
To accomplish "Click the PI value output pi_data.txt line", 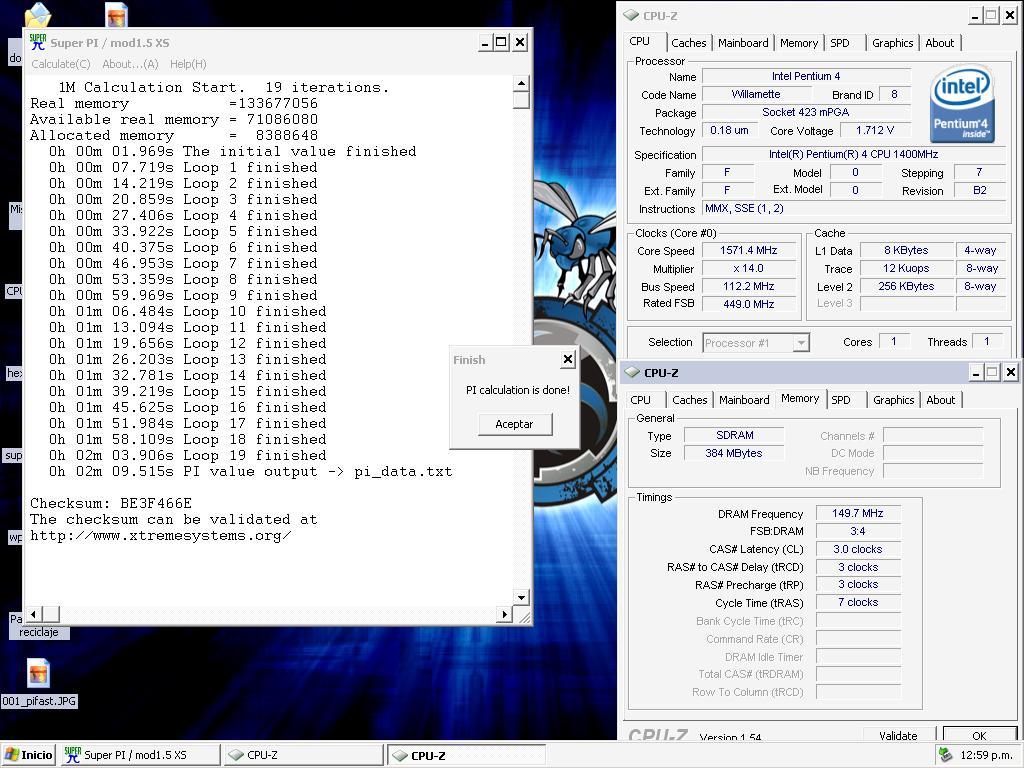I will coord(251,472).
